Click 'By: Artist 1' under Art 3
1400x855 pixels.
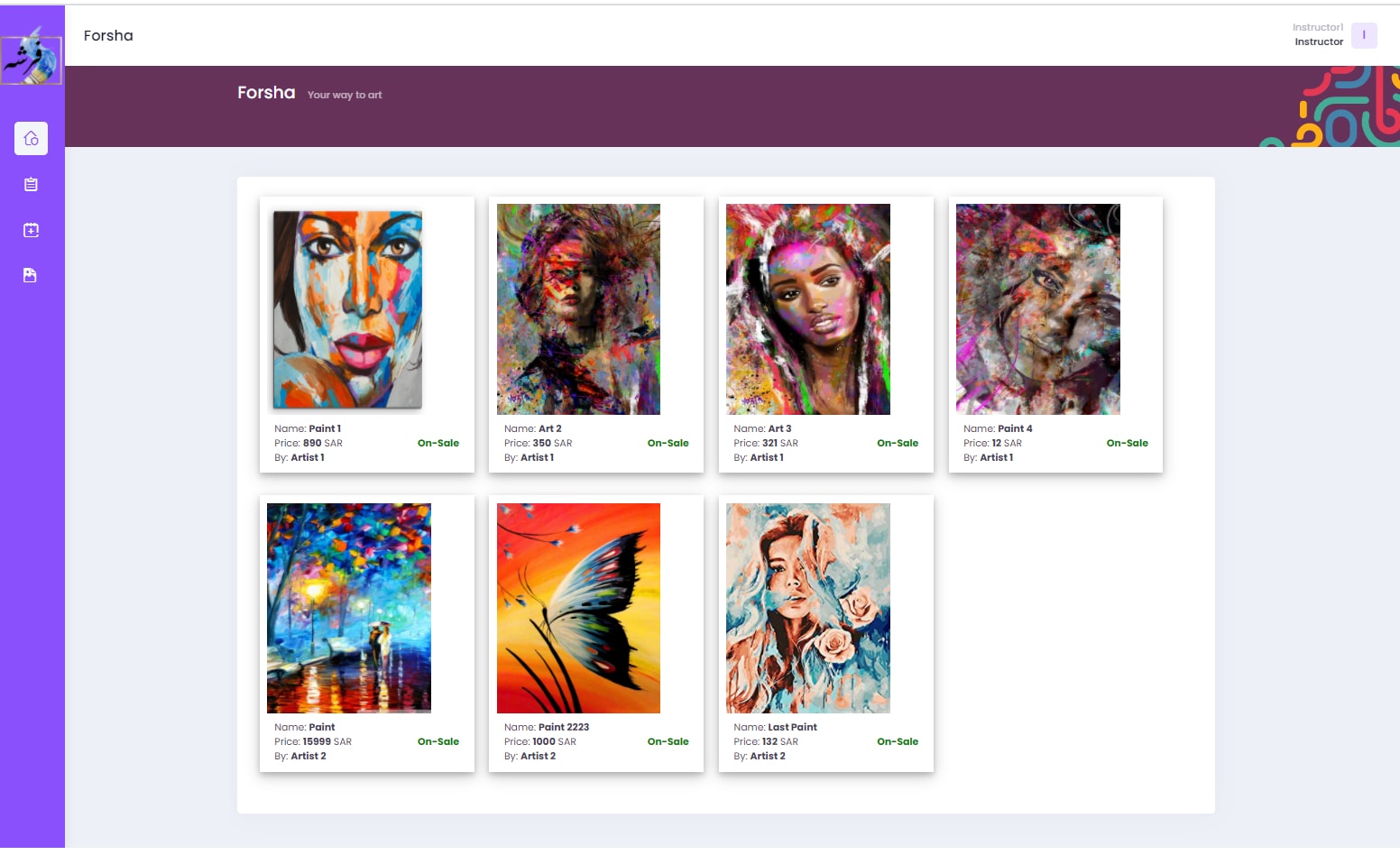coord(759,457)
